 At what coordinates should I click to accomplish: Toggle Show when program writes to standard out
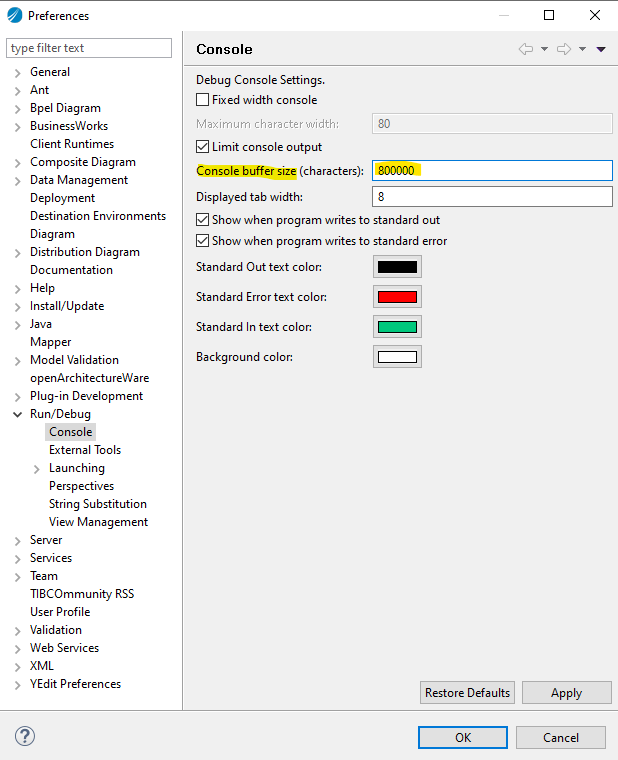coord(203,220)
